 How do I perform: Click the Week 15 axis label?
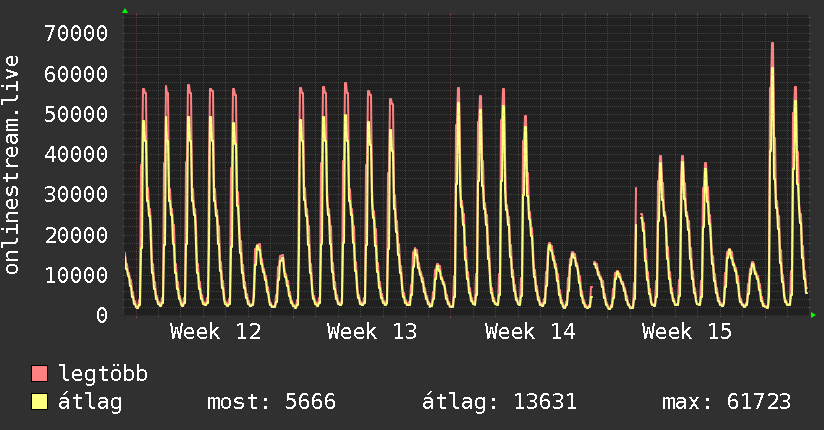pyautogui.click(x=686, y=332)
